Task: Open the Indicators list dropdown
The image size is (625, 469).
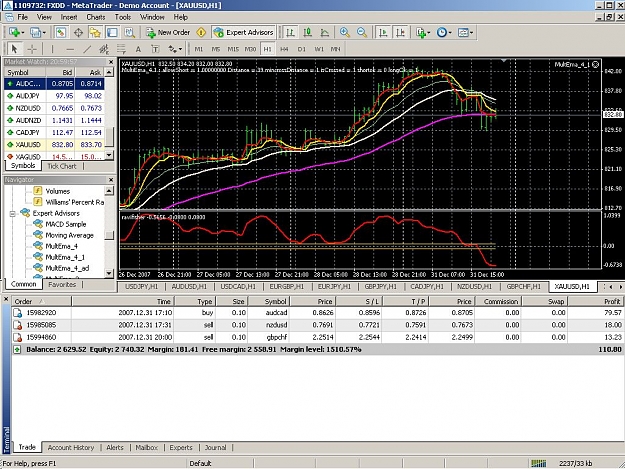Action: [423, 32]
